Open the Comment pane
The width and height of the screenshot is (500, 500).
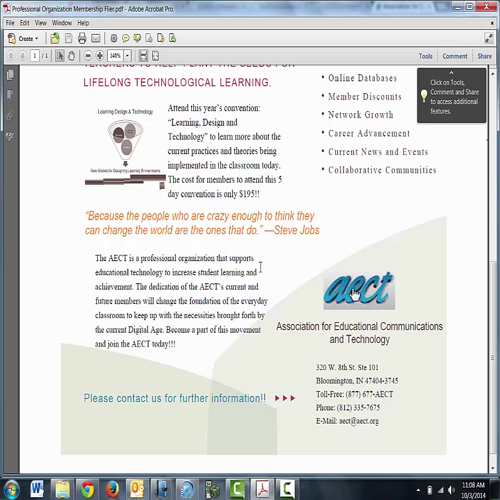[455, 56]
